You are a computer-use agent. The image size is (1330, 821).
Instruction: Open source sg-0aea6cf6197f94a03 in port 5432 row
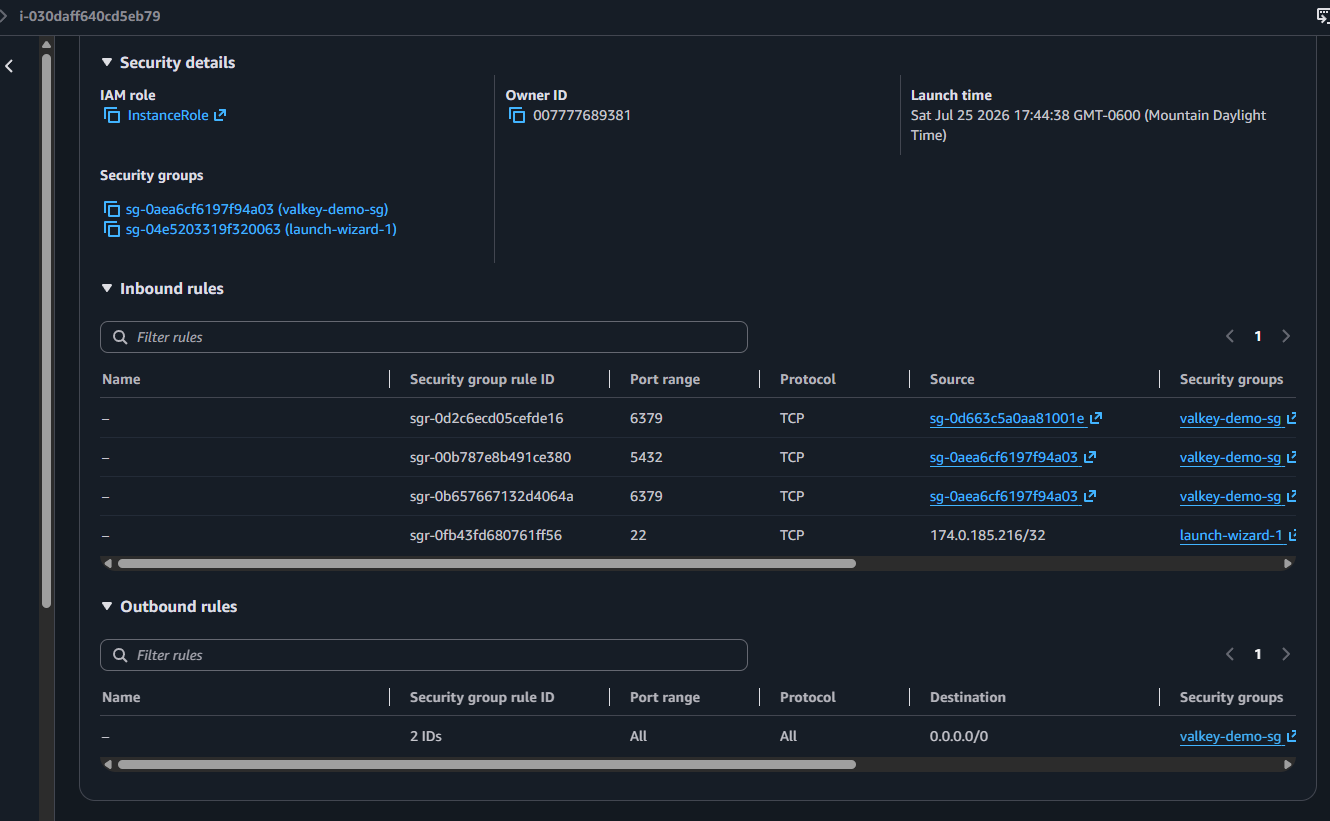pos(1004,457)
